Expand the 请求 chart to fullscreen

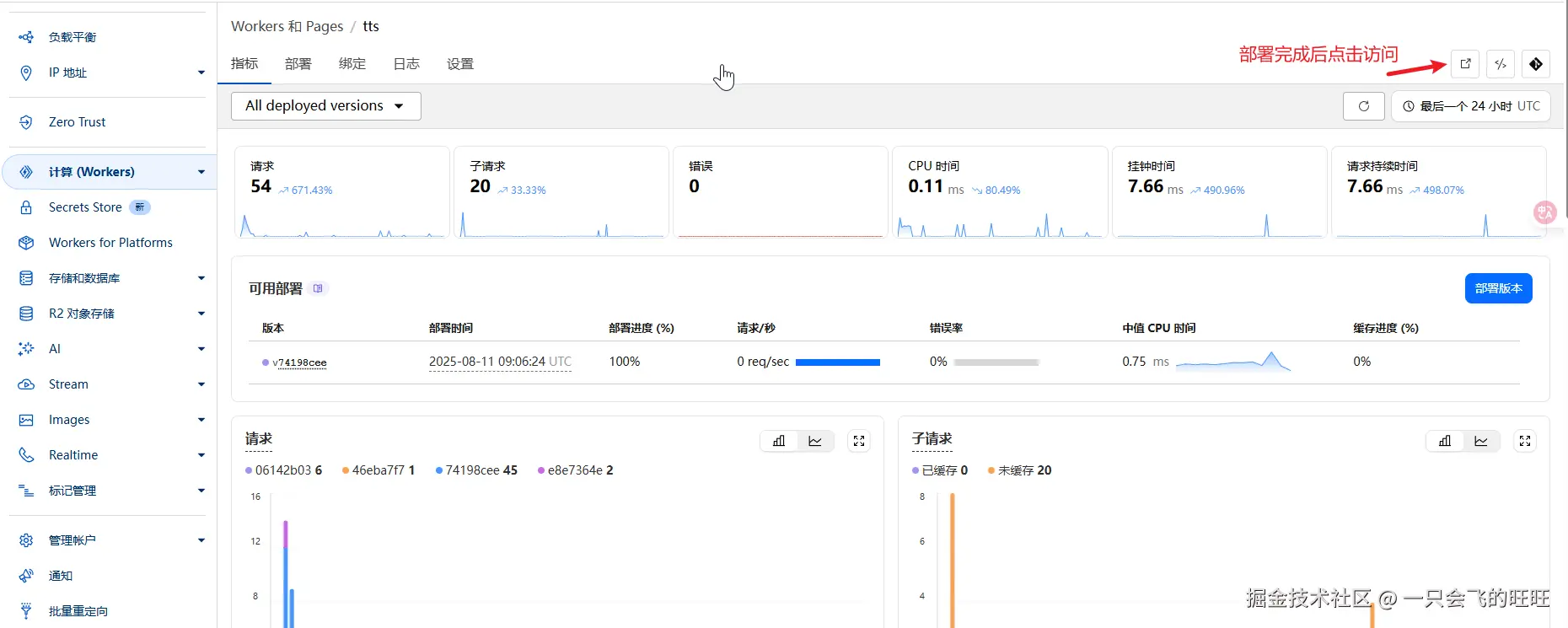click(859, 441)
